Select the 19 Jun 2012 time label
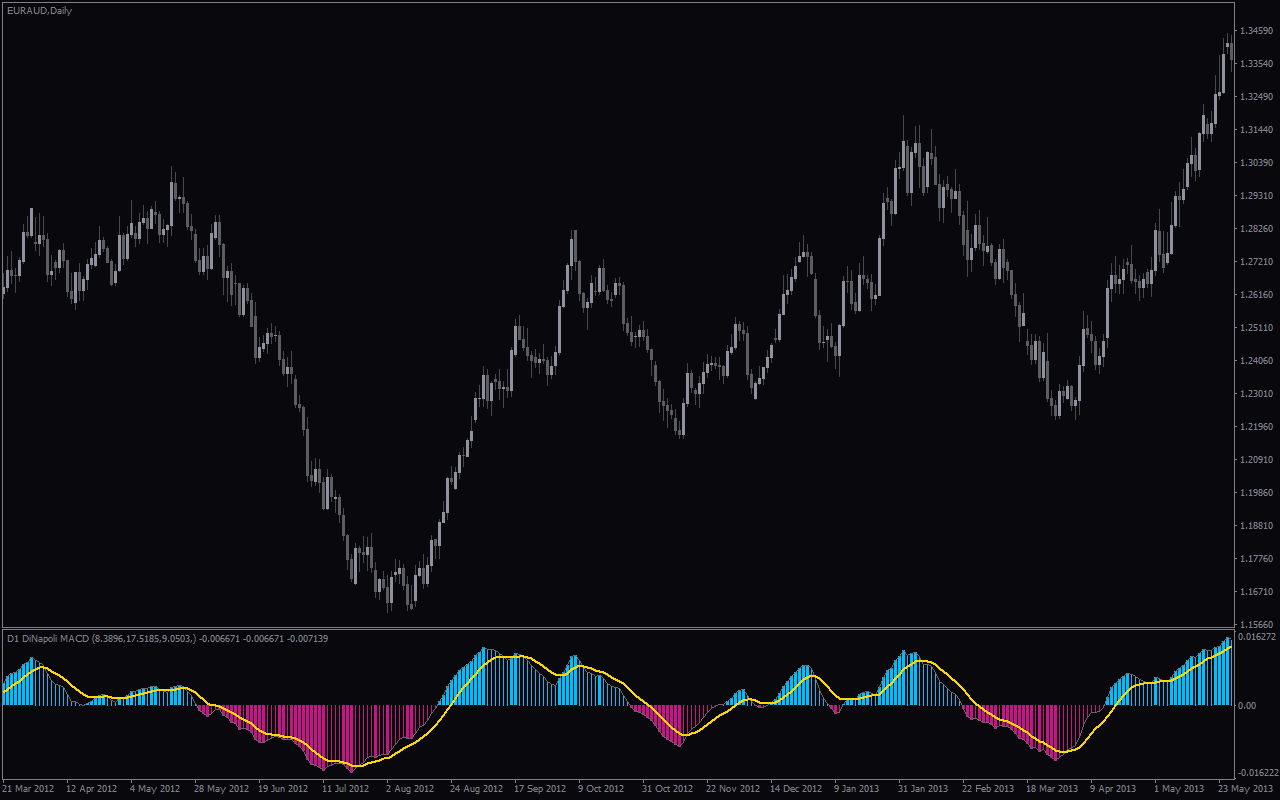The image size is (1280, 800). 284,789
